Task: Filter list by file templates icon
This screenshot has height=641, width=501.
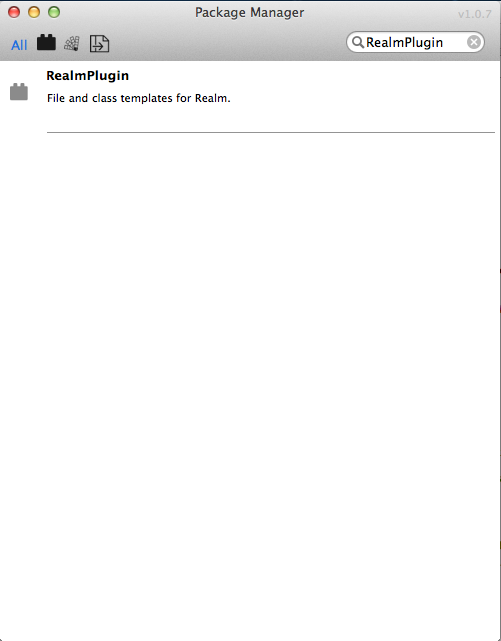Action: point(99,44)
